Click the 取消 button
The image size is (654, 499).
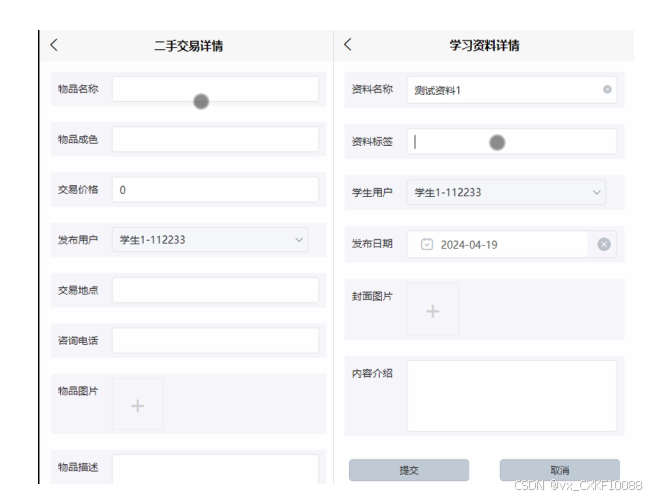click(560, 470)
